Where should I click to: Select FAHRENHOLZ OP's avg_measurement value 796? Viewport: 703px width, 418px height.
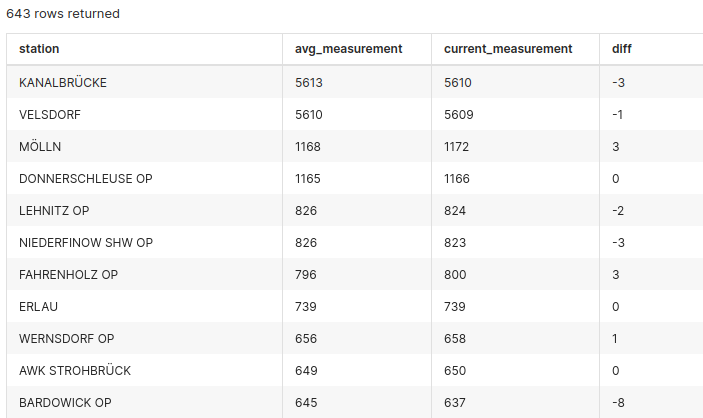305,274
